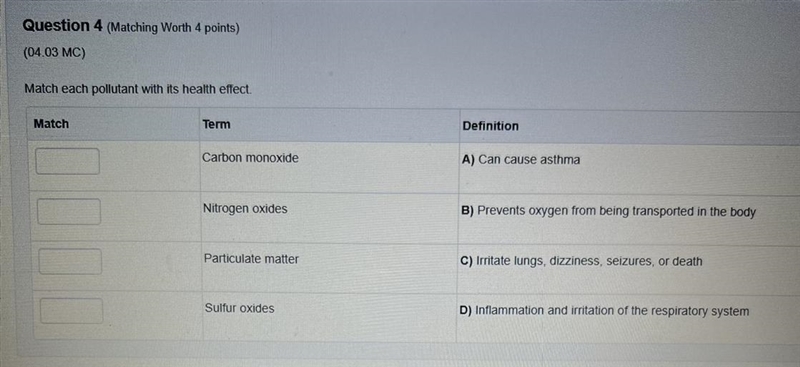Click definition A Can cause asthma
Viewport: 800px width, 367px height.
[521, 160]
